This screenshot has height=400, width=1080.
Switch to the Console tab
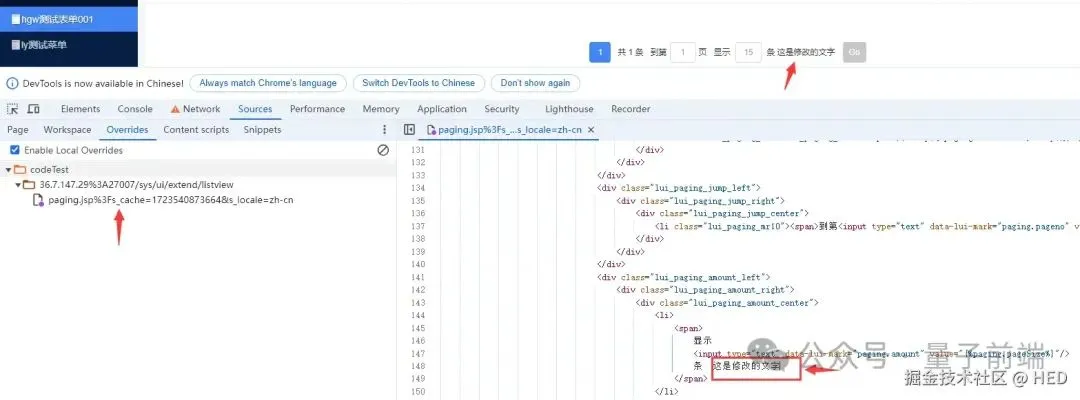click(x=135, y=109)
